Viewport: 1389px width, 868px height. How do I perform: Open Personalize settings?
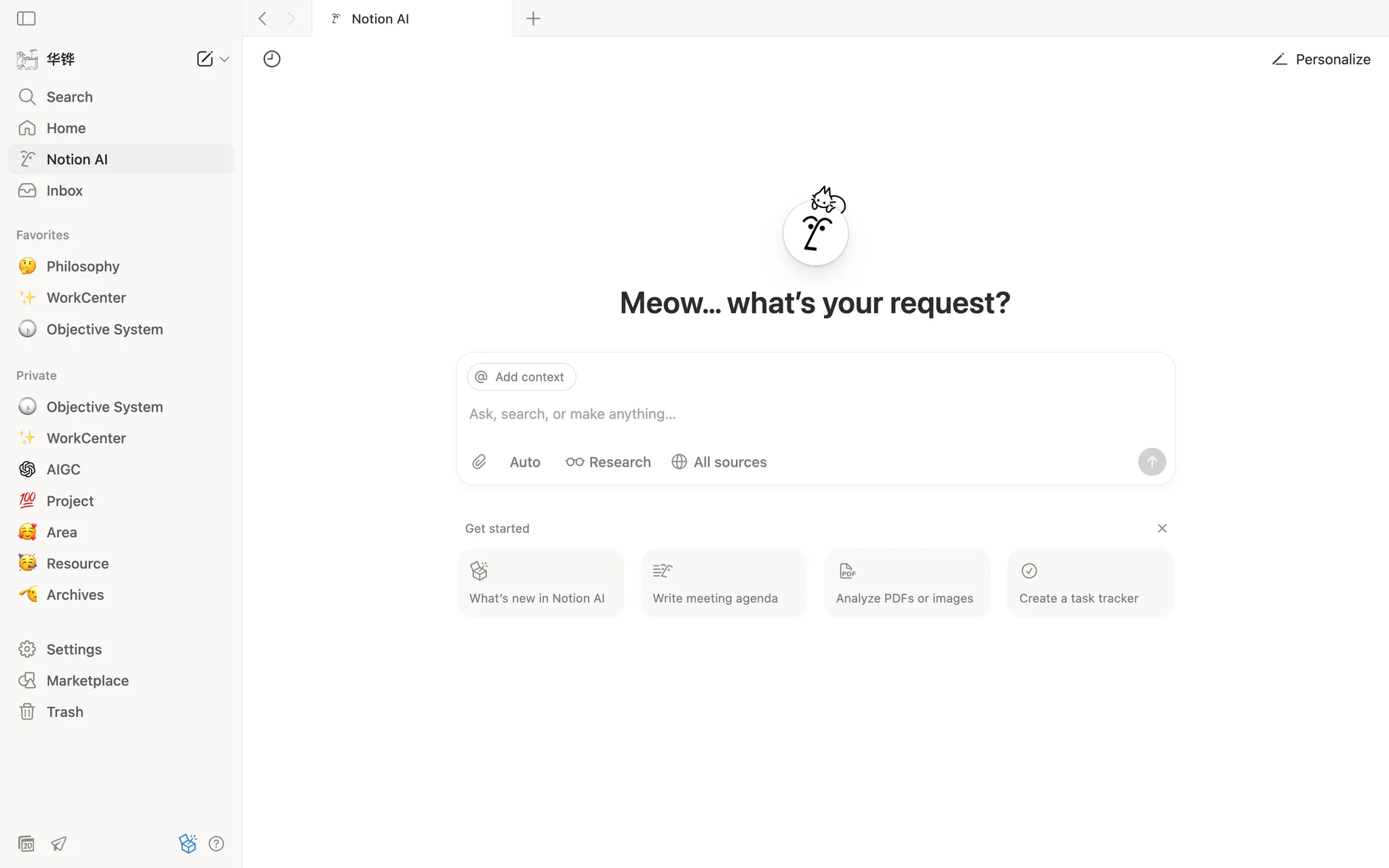(x=1321, y=59)
